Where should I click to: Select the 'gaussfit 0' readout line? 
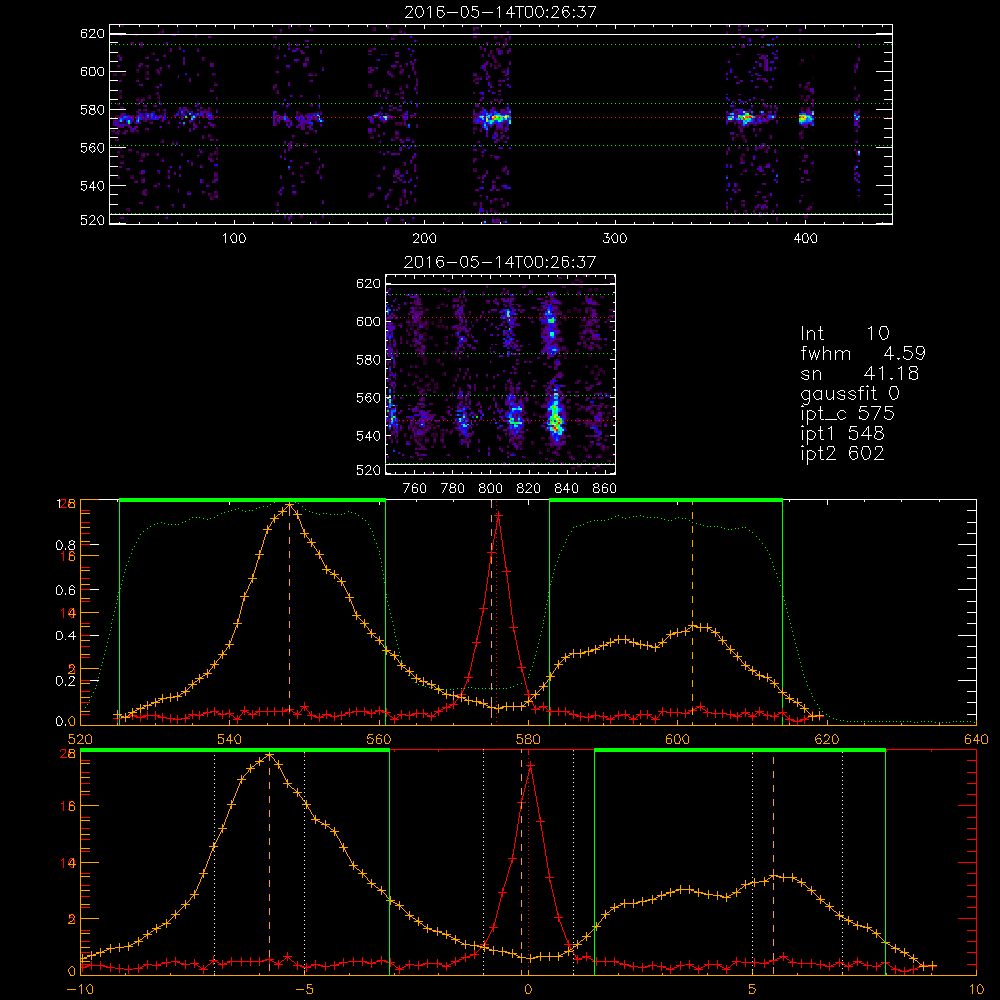point(849,394)
